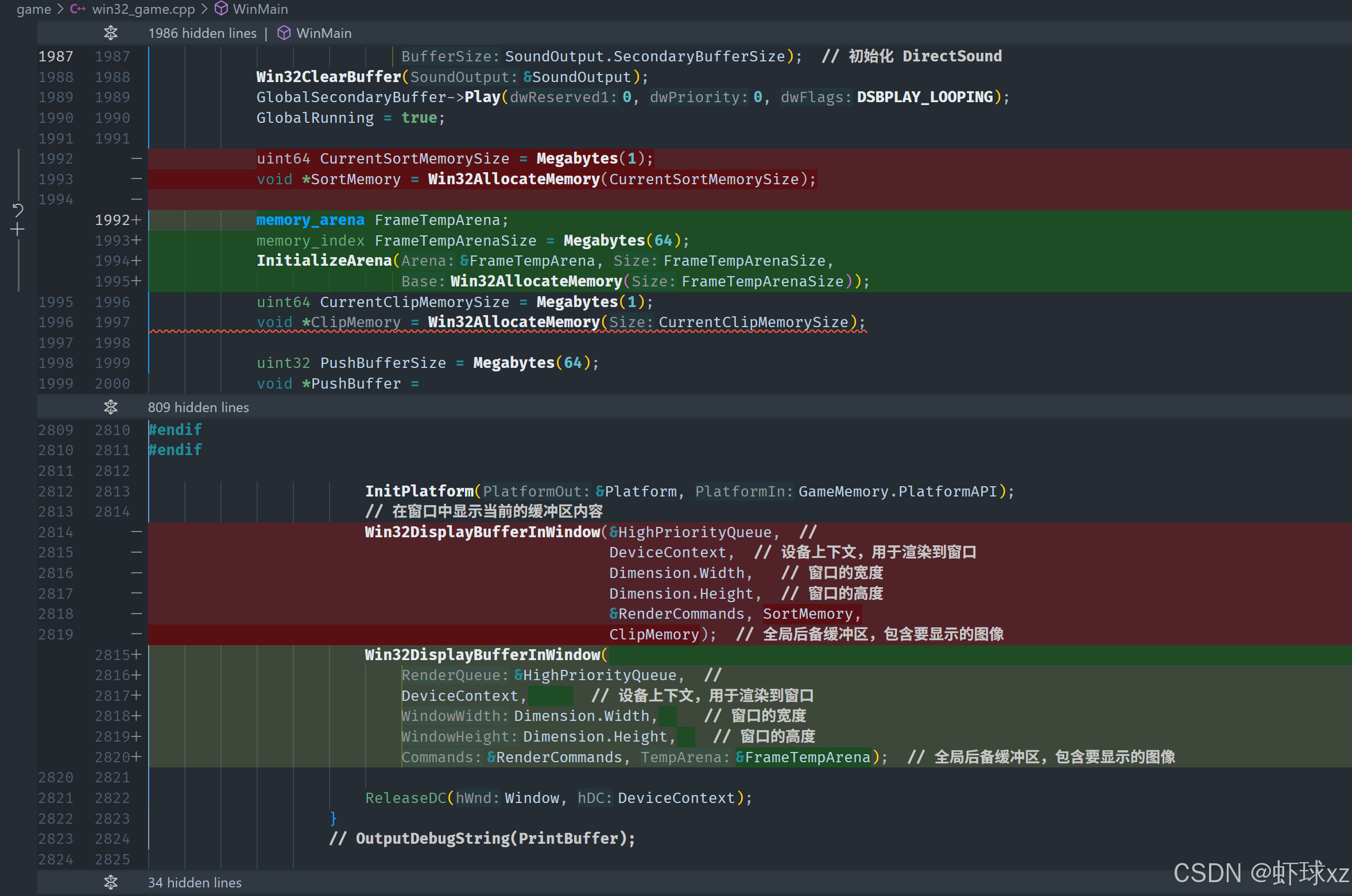The width and height of the screenshot is (1352, 896).
Task: Click the C++ file icon in breadcrumb
Action: (78, 9)
